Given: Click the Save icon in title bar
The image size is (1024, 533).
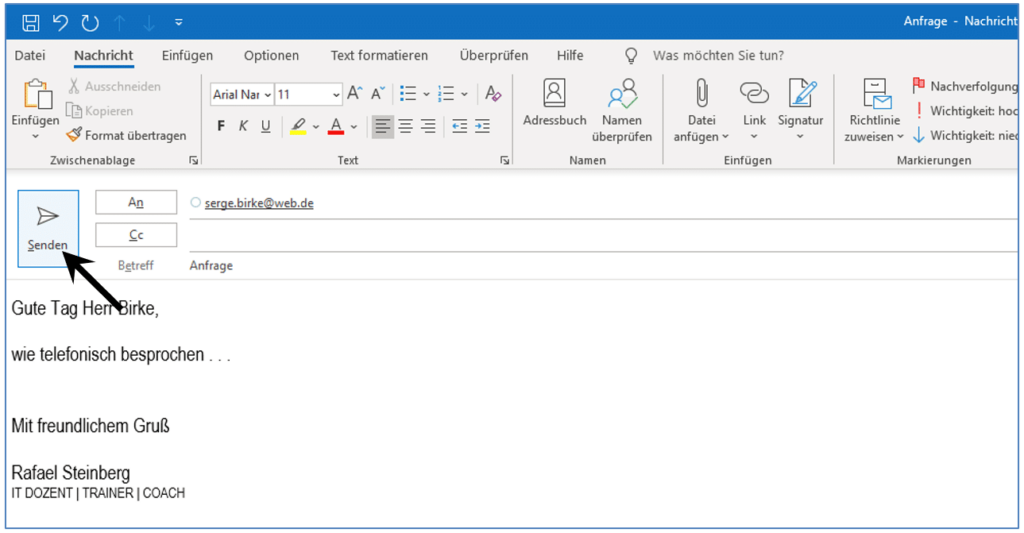Looking at the screenshot, I should point(30,23).
